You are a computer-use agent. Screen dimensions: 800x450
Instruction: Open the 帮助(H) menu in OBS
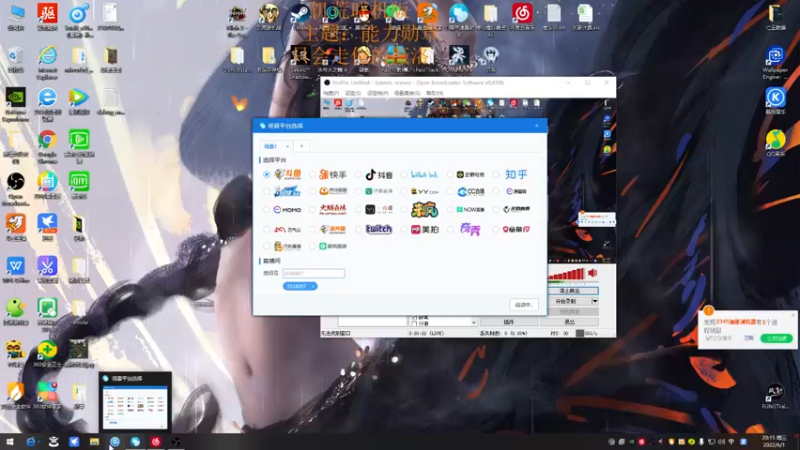click(435, 93)
